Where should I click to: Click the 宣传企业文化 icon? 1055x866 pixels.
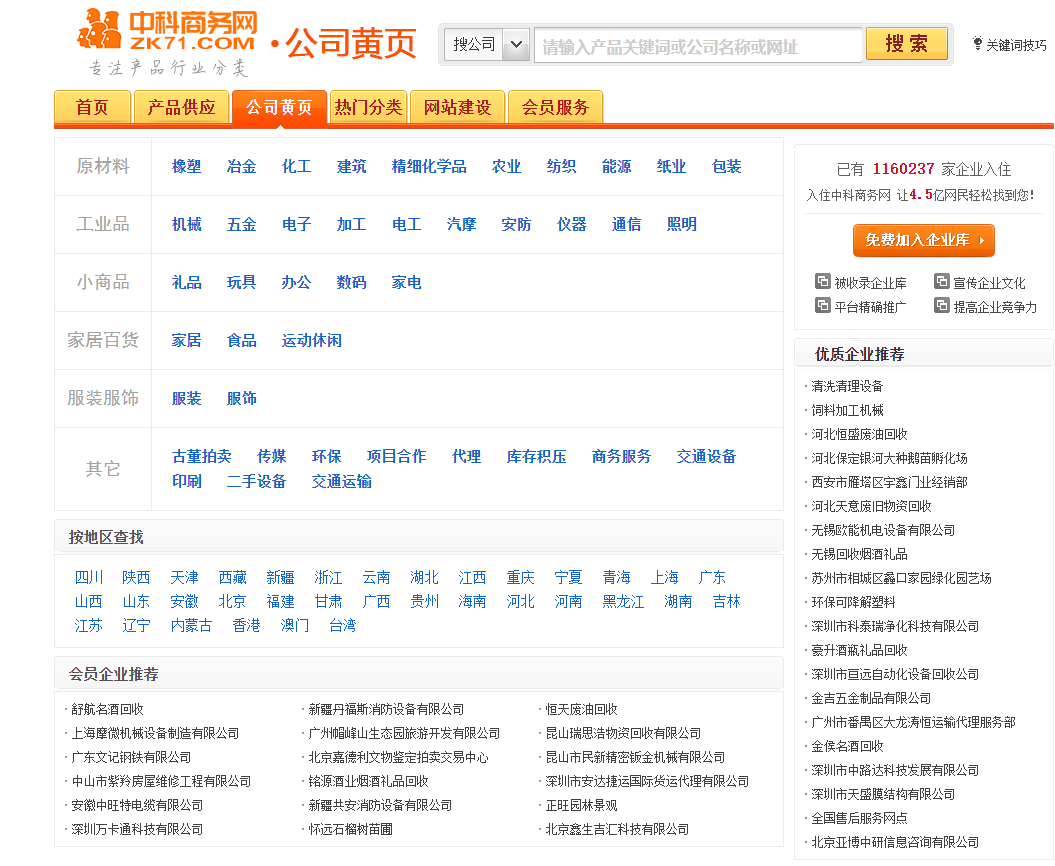pos(942,282)
